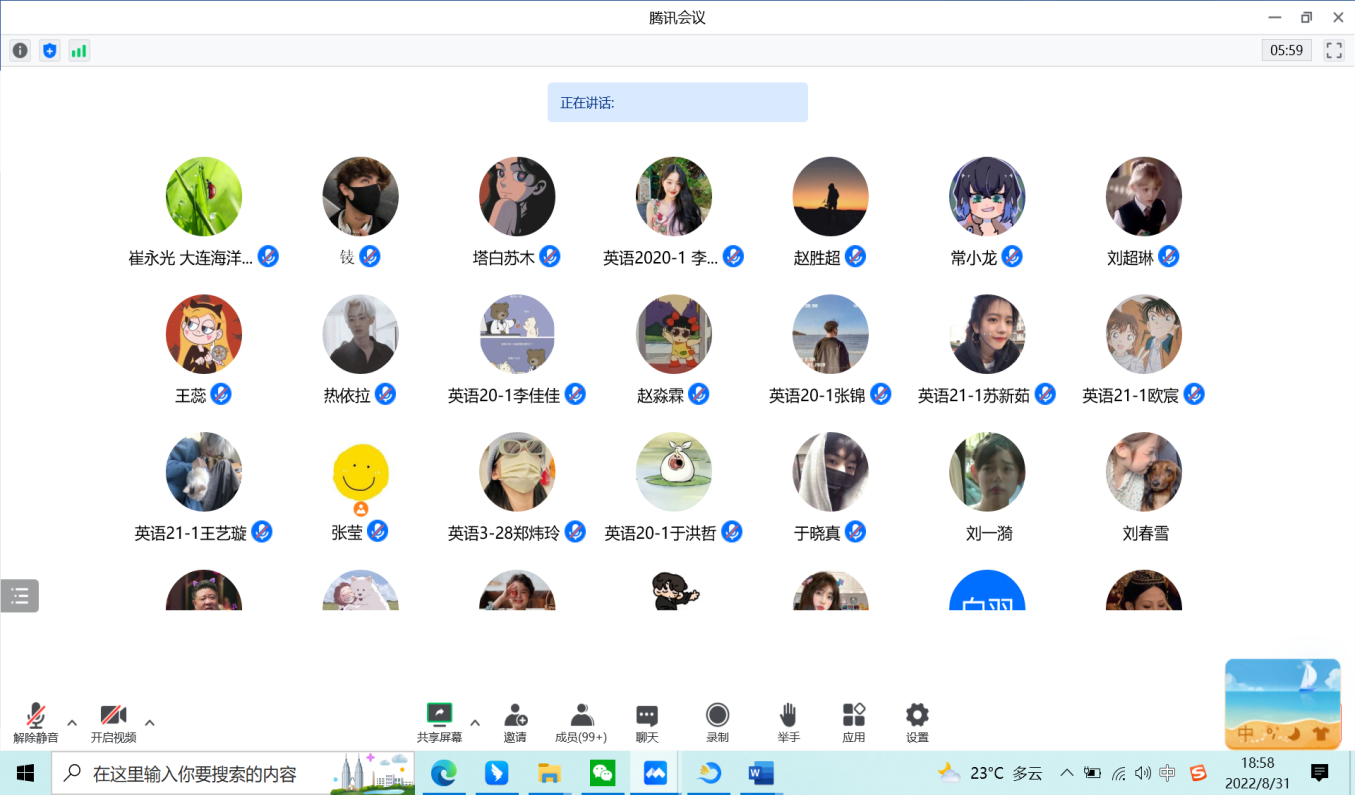Image resolution: width=1355 pixels, height=795 pixels.
Task: Turn on the video camera
Action: [113, 722]
